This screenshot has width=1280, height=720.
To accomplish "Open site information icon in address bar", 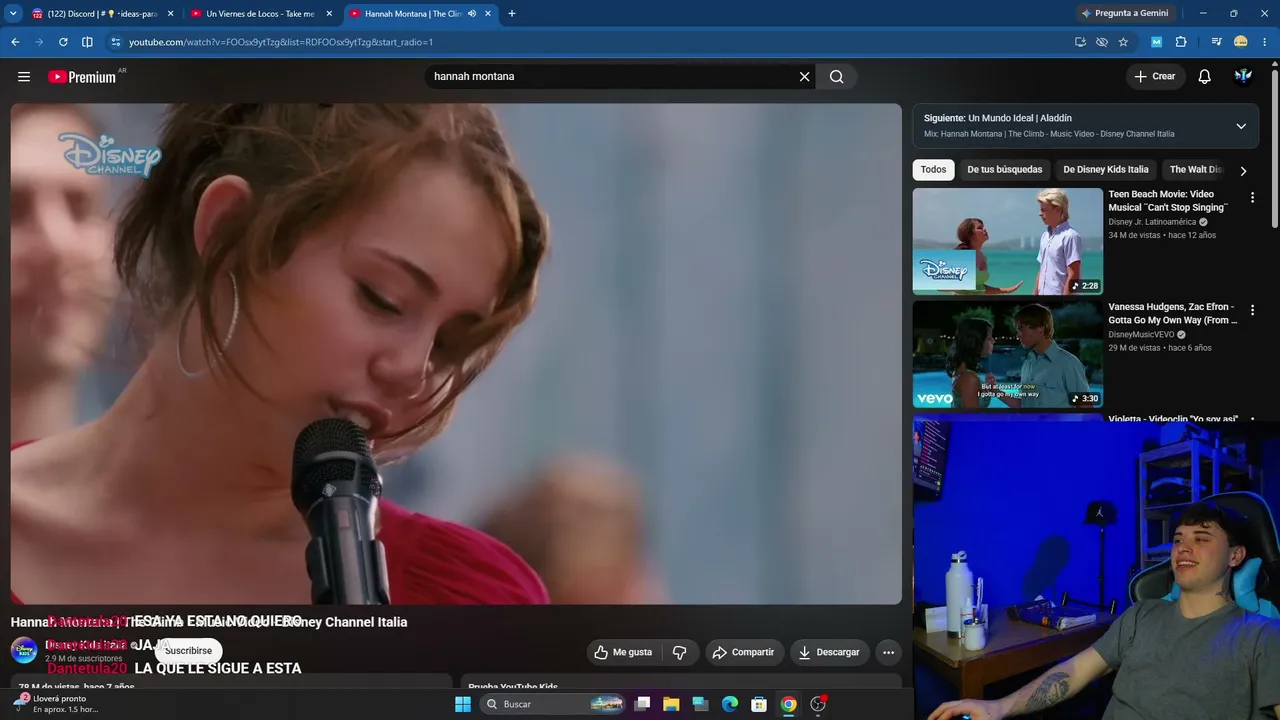I will 116,42.
